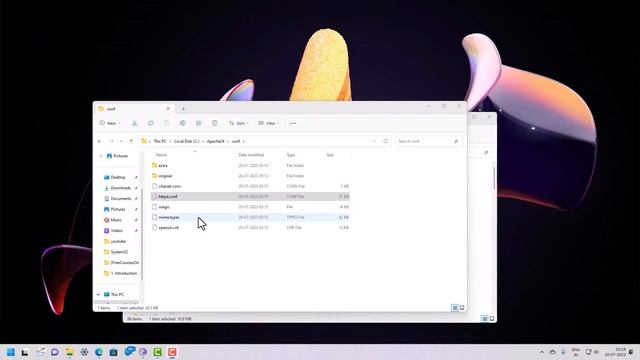Sort by Date modified column header
This screenshot has width=640, height=360.
tap(251, 155)
